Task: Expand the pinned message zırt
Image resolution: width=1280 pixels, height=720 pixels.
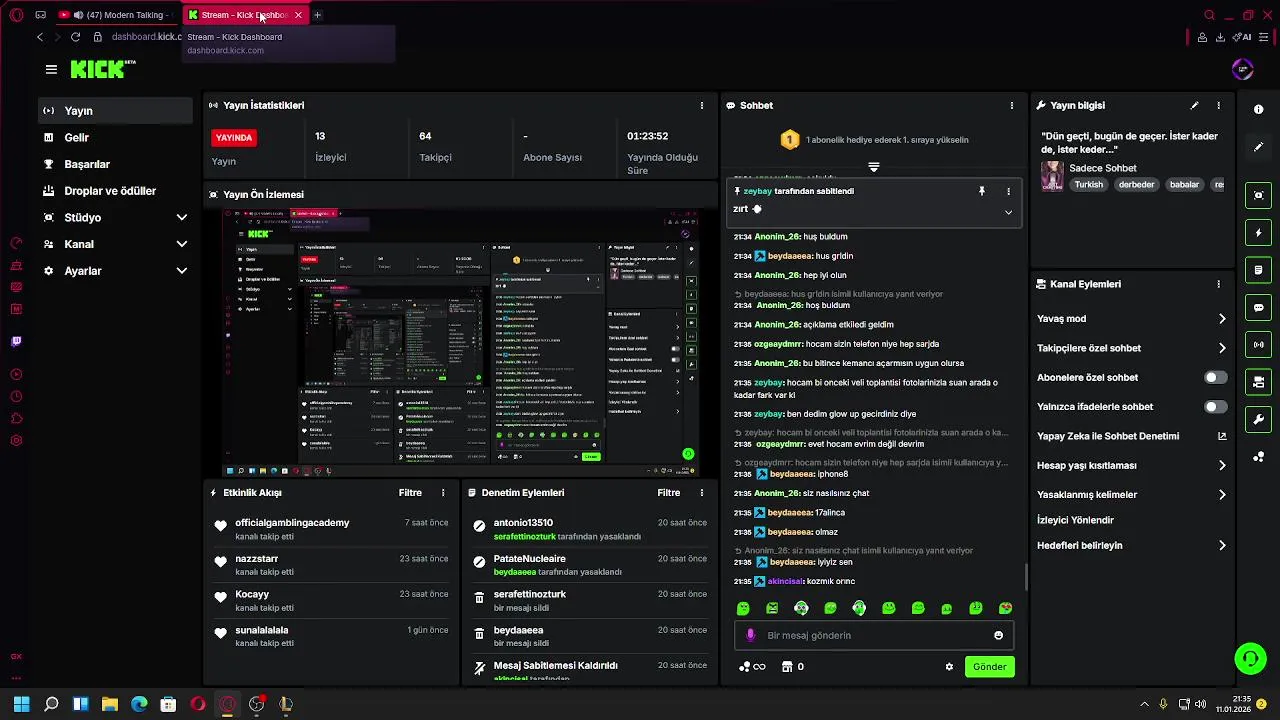Action: coord(1008,212)
